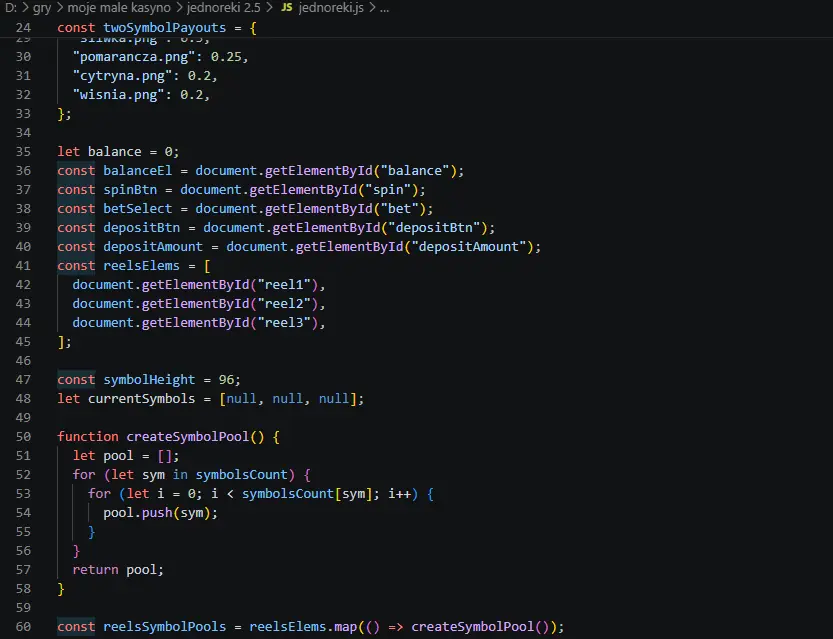This screenshot has width=833, height=639.
Task: Click line number 47
Action: point(23,380)
